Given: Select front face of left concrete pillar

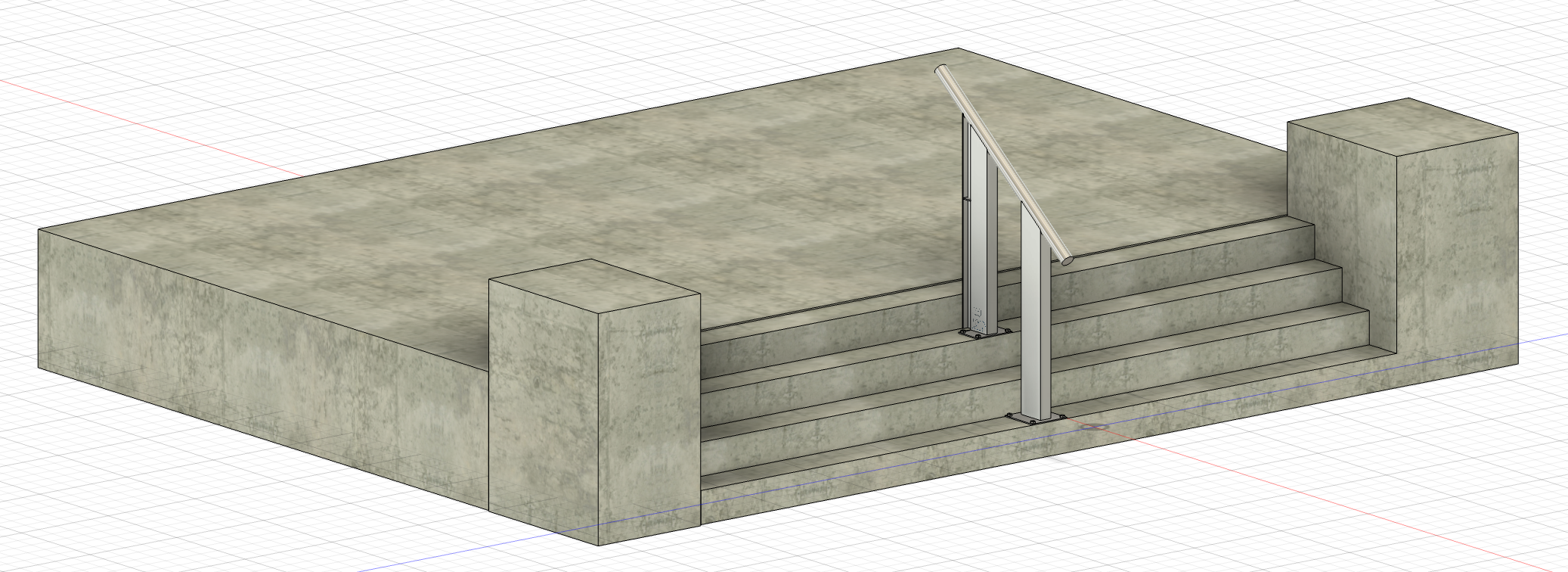Looking at the screenshot, I should [x=544, y=409].
